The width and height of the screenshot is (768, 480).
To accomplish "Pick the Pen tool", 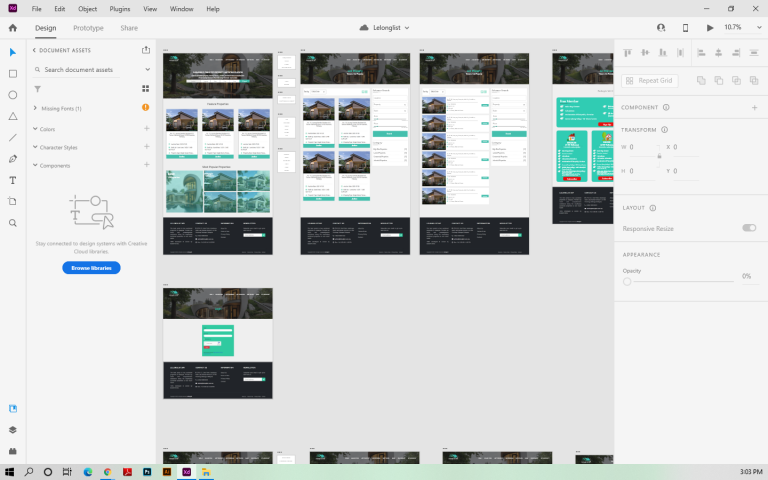I will tap(13, 159).
